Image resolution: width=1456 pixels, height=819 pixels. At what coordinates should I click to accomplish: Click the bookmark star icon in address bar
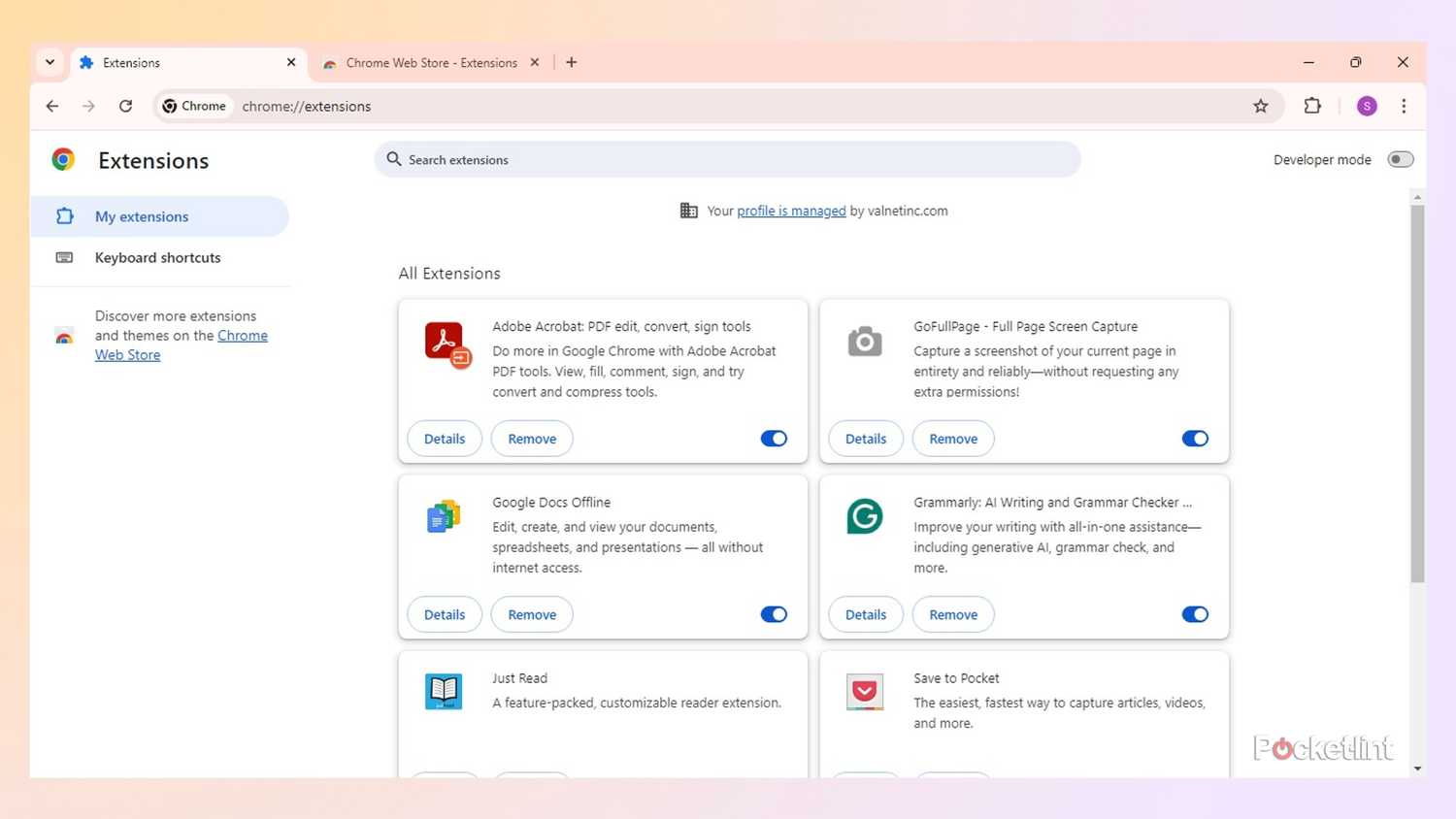pos(1260,106)
